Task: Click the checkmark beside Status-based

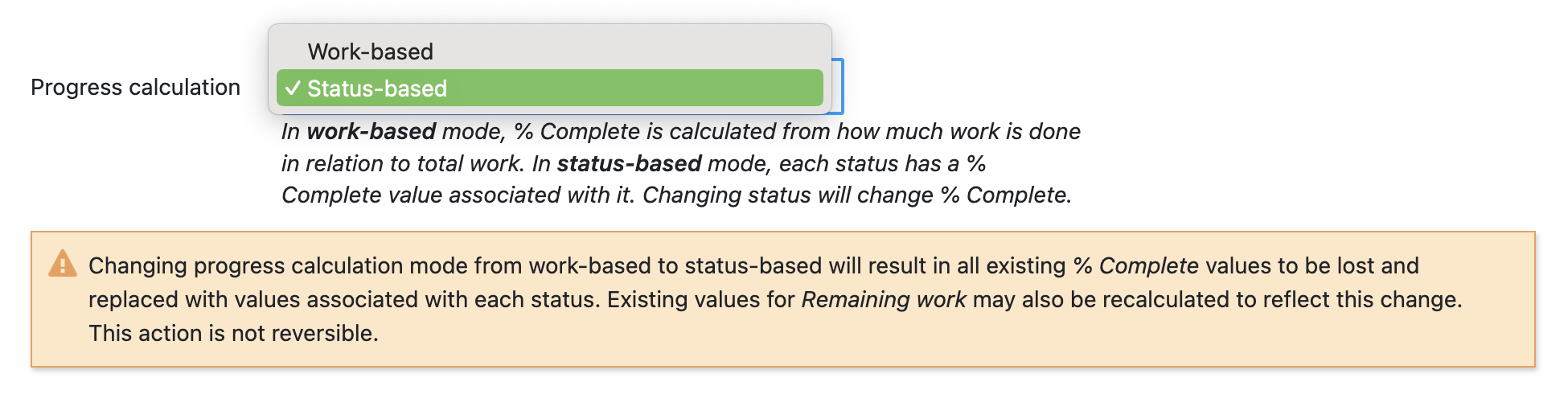Action: coord(293,88)
